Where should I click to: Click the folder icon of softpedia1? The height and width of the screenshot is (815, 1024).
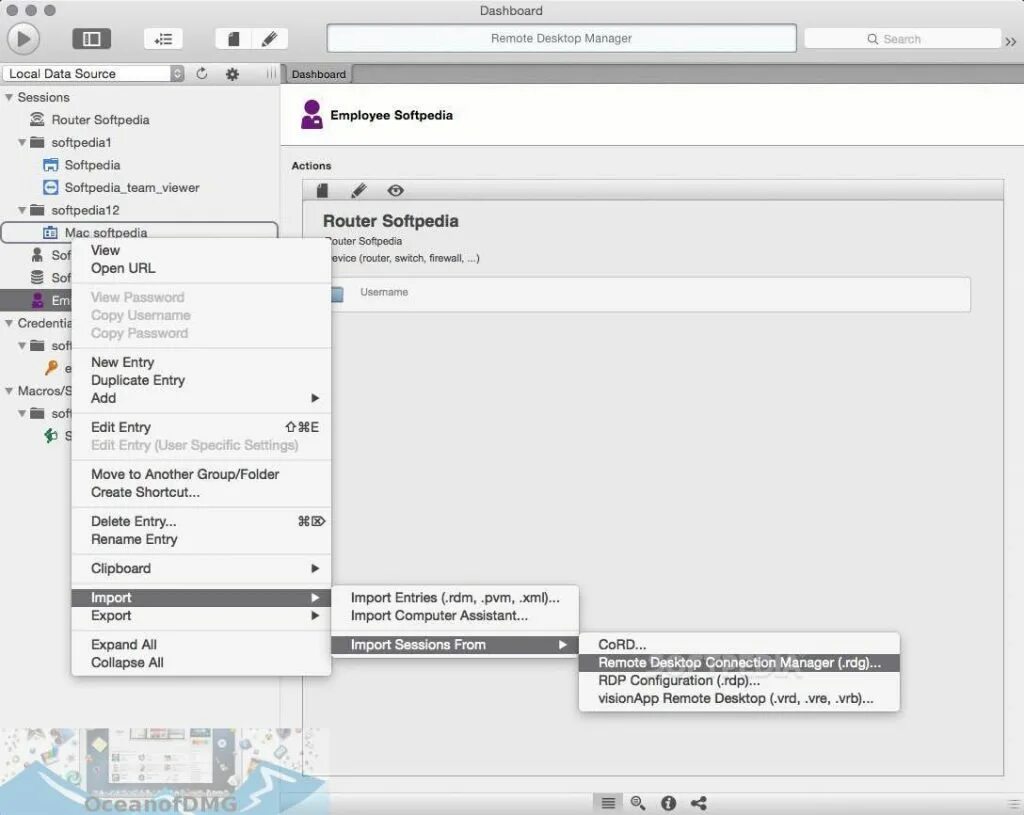point(37,142)
